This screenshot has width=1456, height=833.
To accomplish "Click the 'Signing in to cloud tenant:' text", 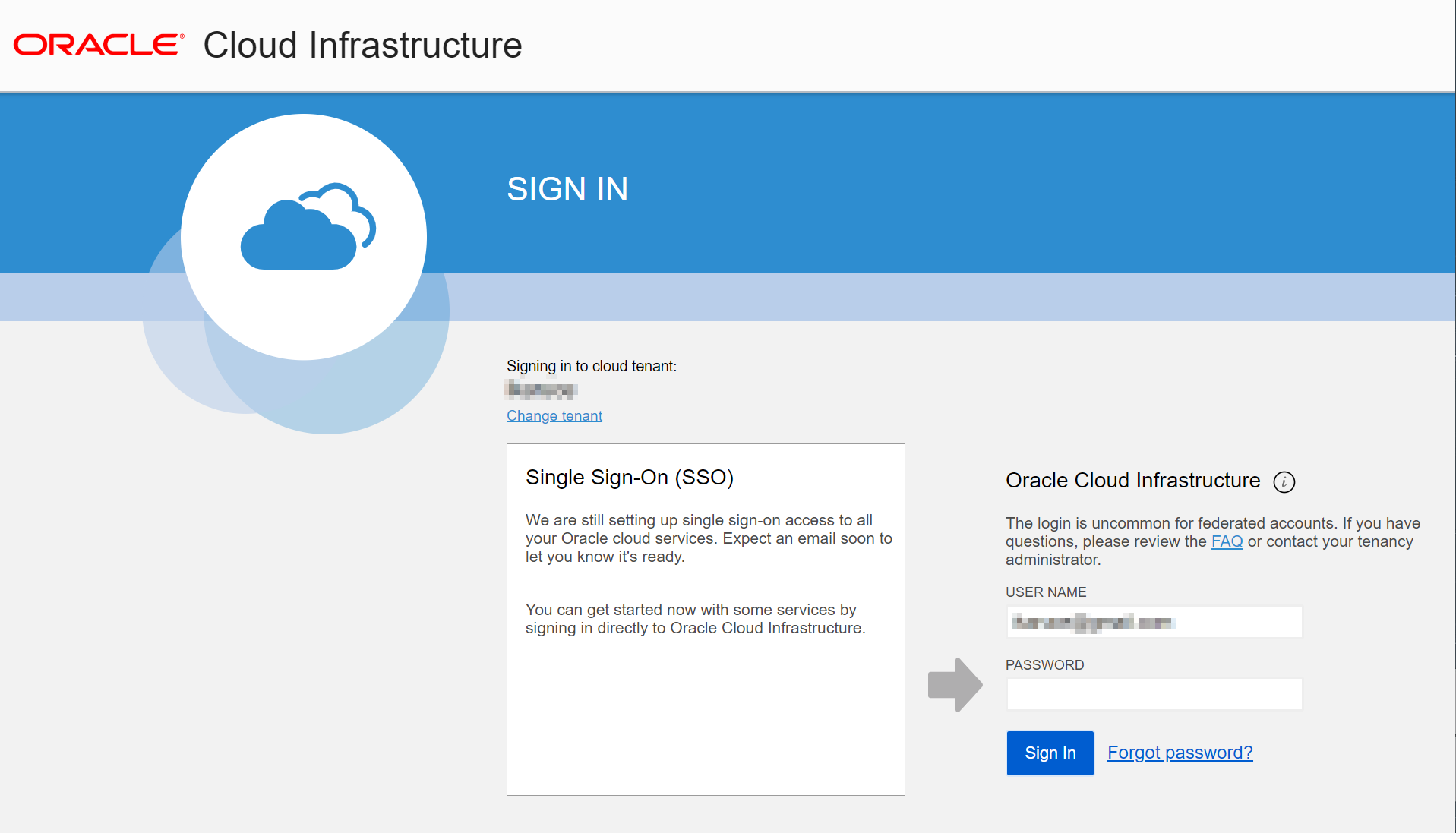I will [x=591, y=366].
